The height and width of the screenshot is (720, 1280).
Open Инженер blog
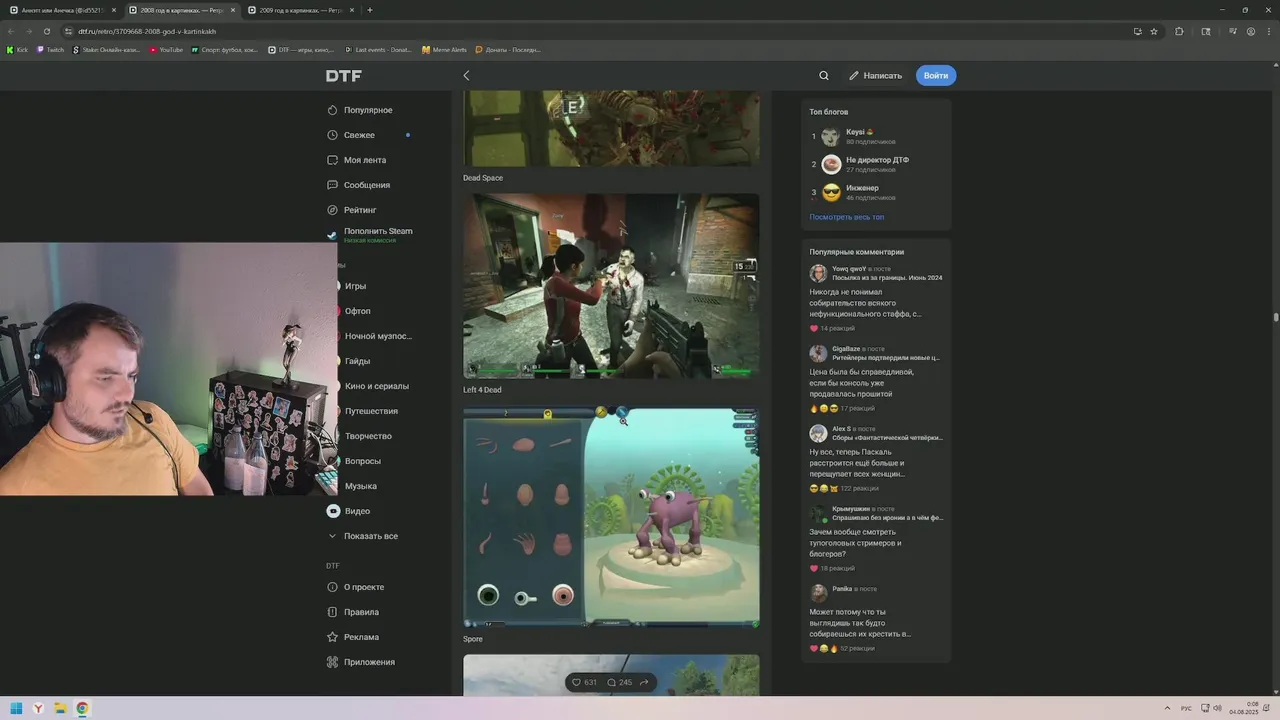(862, 188)
